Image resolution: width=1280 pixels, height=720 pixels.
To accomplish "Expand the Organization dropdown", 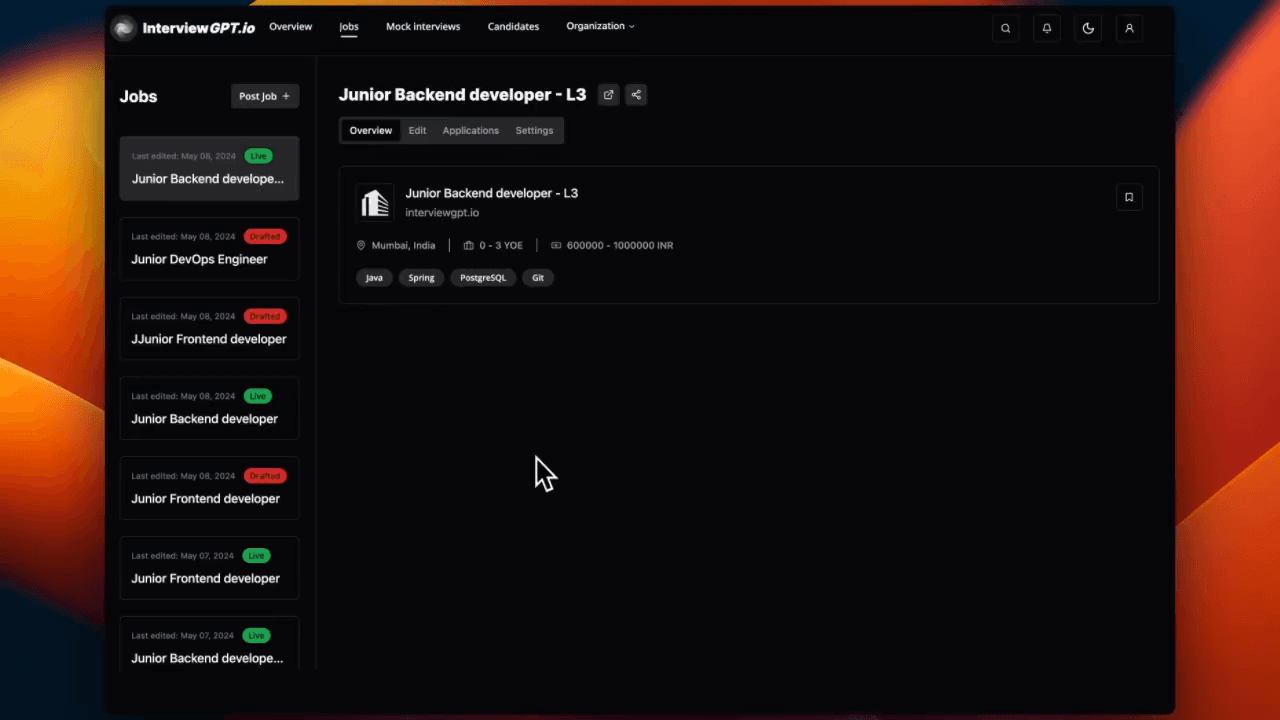I will click(599, 26).
